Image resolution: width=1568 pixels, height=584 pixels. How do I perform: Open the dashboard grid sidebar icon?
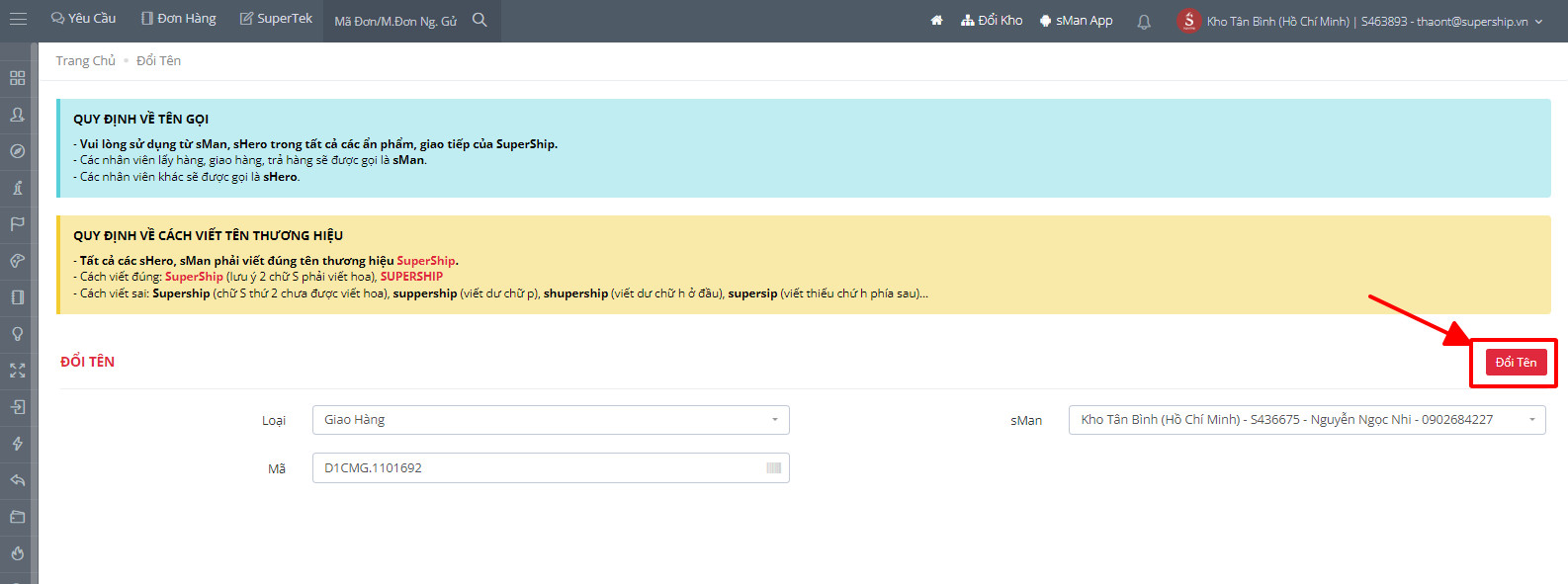(x=18, y=78)
